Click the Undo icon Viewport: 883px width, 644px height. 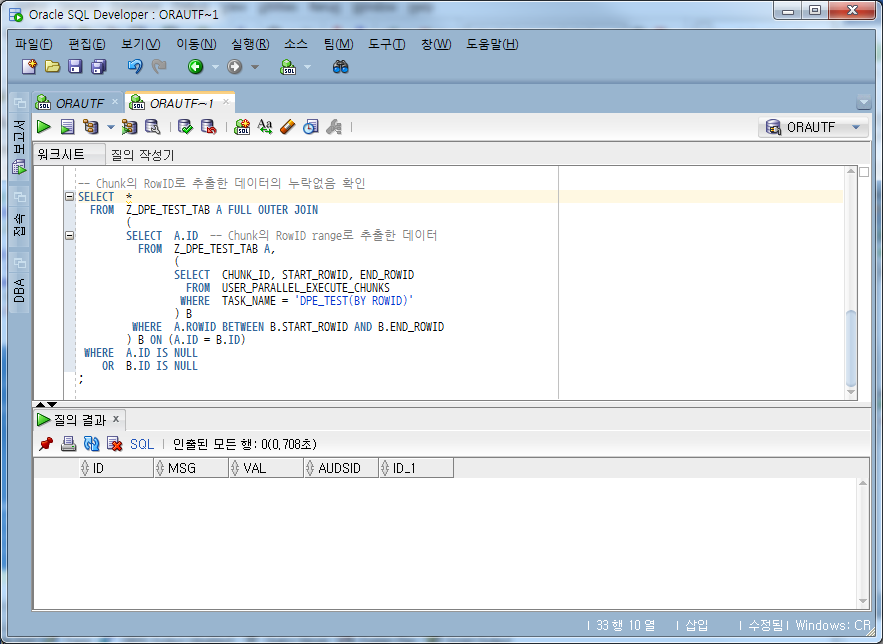(x=135, y=67)
